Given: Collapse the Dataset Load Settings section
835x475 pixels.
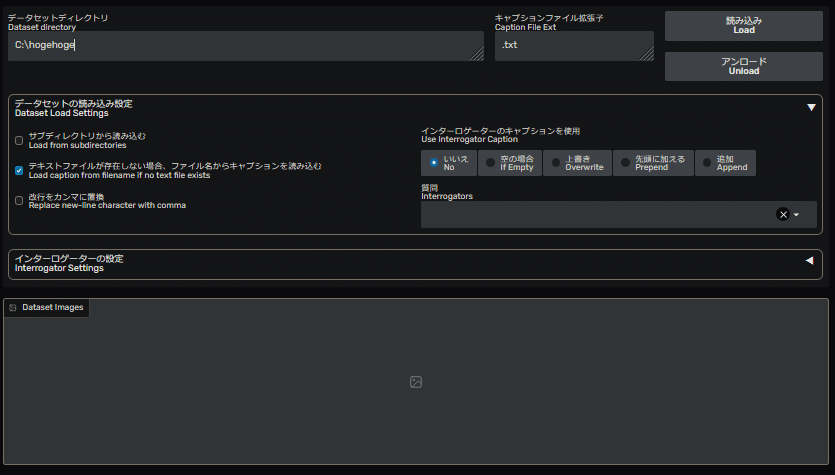Looking at the screenshot, I should (811, 108).
